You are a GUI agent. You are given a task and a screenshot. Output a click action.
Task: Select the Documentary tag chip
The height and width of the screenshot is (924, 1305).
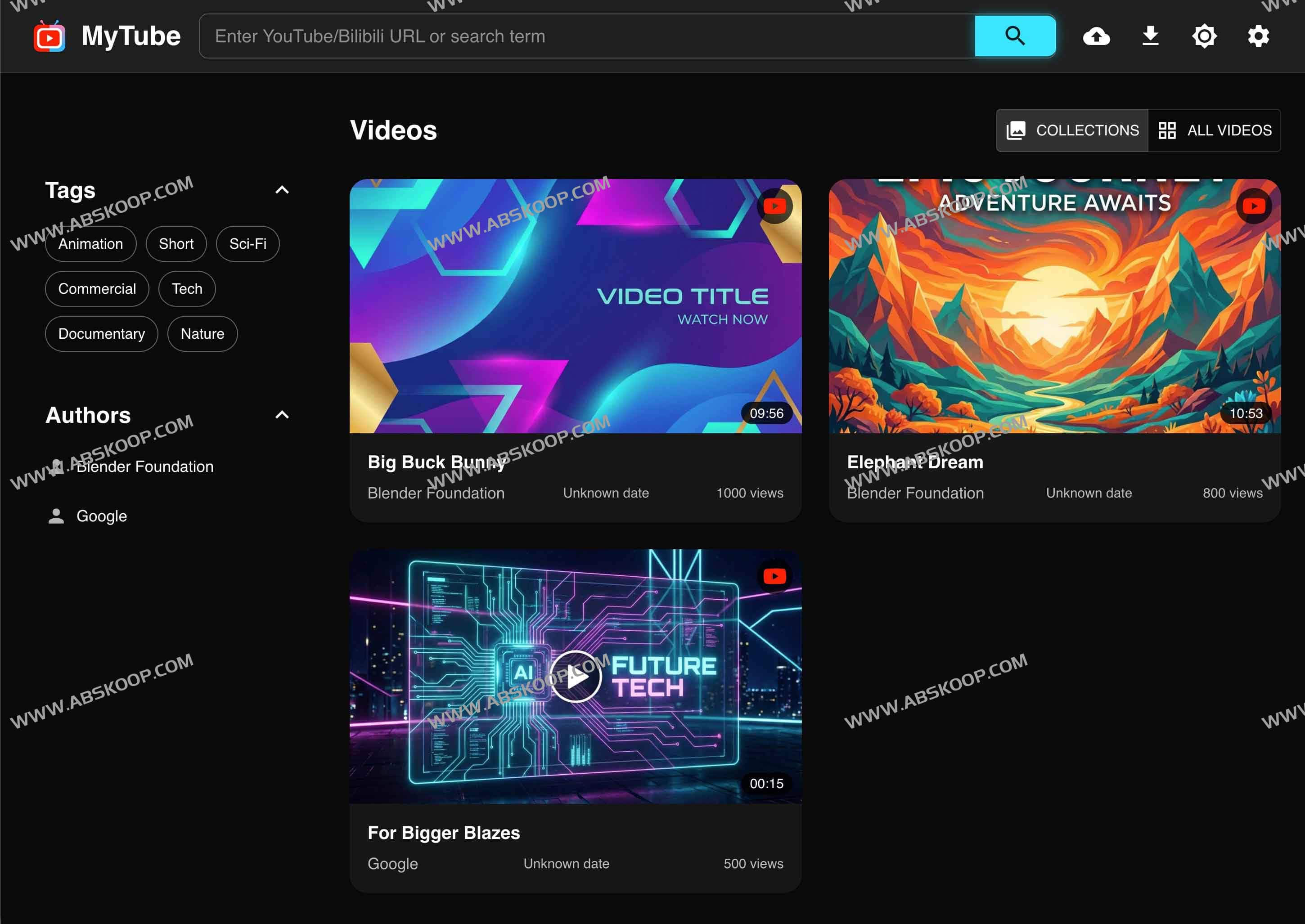(x=101, y=334)
